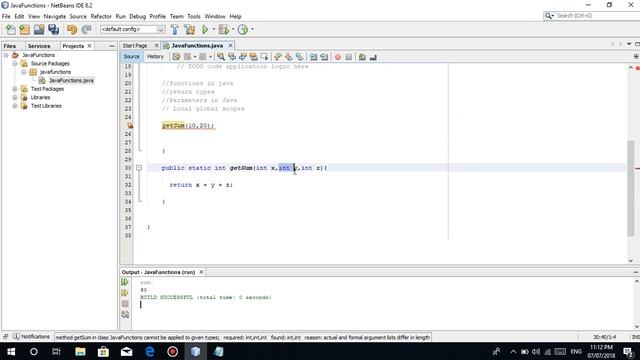Open Microsoft Edge from the taskbar

(150, 351)
